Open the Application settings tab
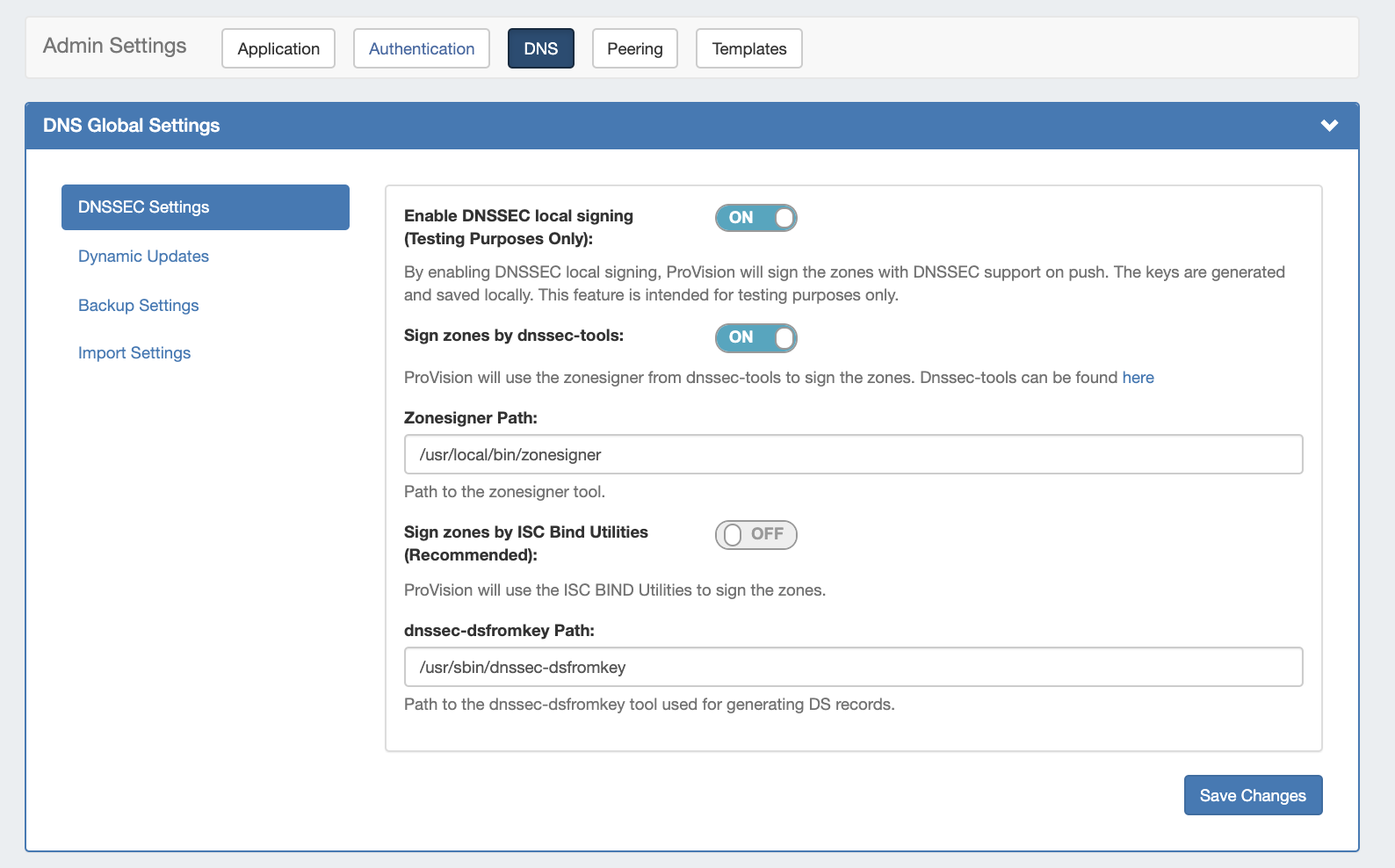 click(x=278, y=48)
